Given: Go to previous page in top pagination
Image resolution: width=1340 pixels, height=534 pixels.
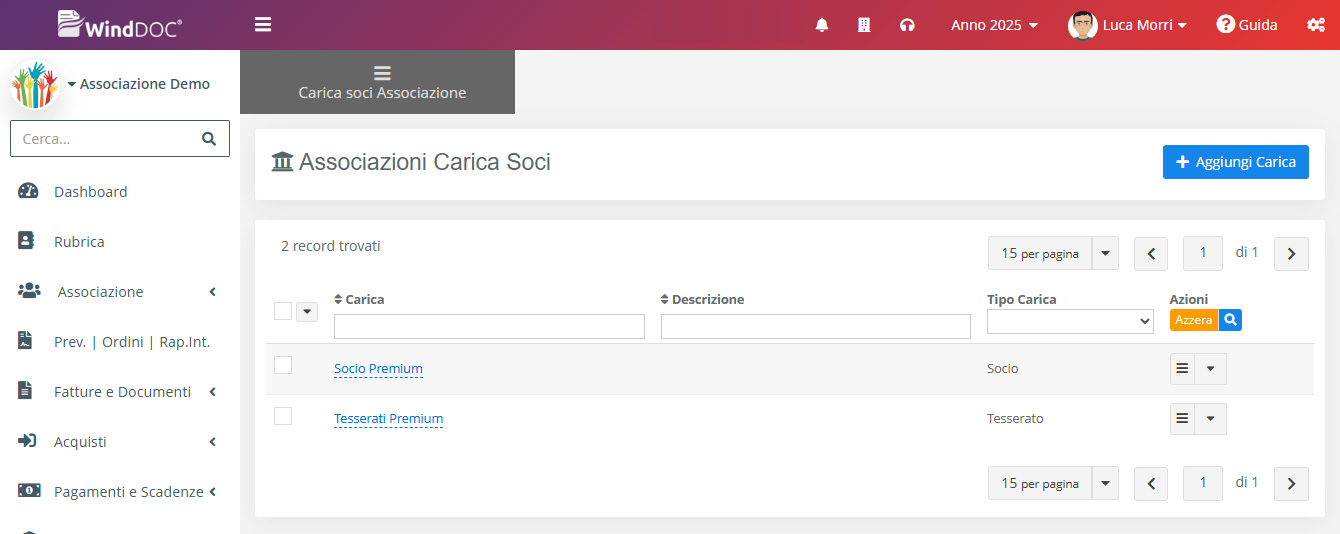Looking at the screenshot, I should (x=1151, y=254).
